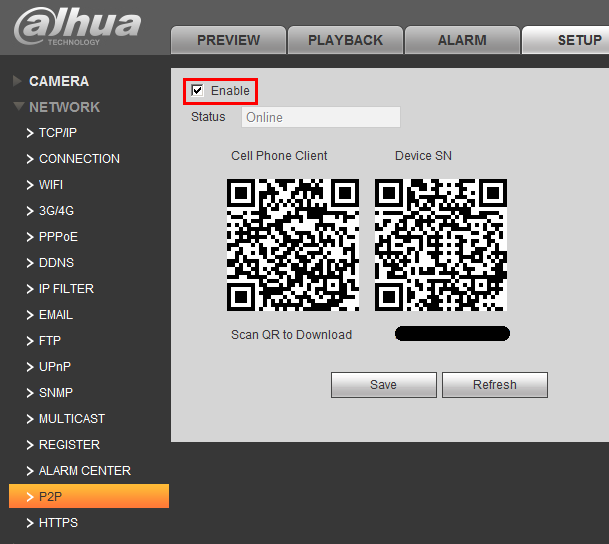Select PPPoE in the sidebar
The width and height of the screenshot is (609, 544).
point(58,237)
